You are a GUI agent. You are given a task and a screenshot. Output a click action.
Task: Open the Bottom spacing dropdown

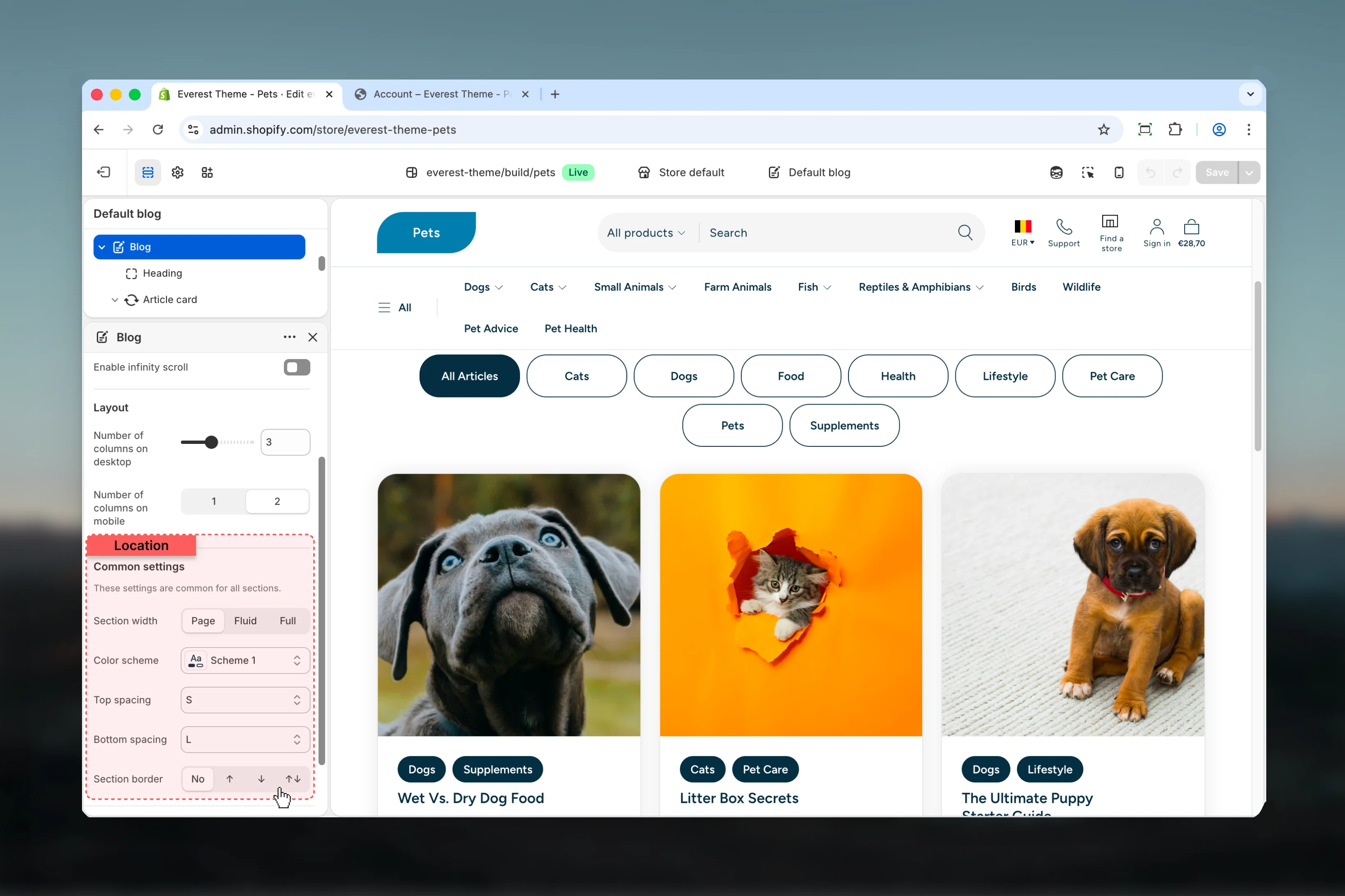[x=245, y=740]
